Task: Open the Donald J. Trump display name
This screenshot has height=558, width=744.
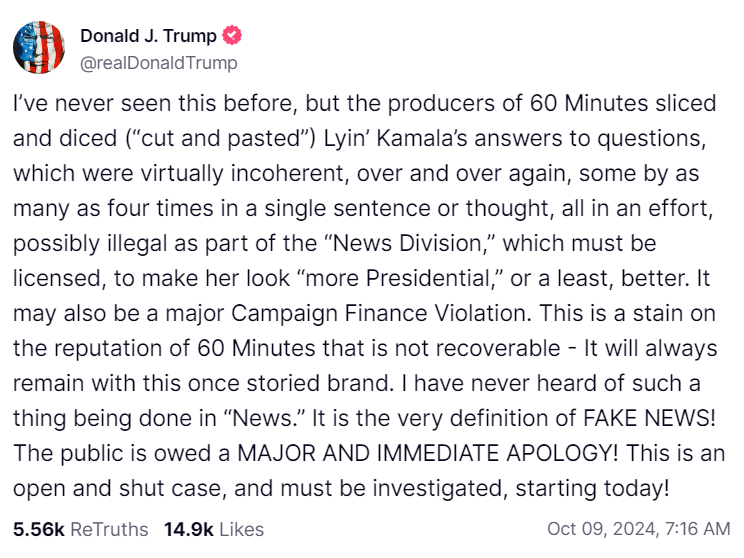Action: pos(148,37)
